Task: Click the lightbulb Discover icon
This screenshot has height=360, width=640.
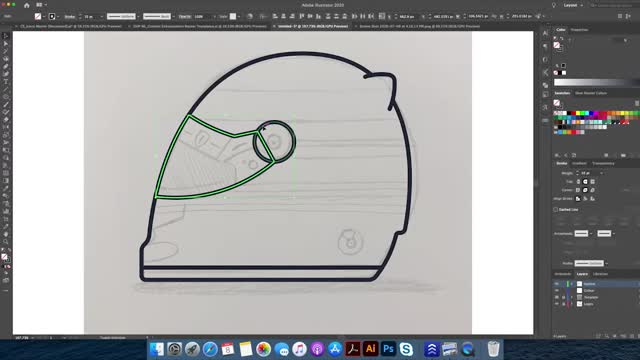Action: pyautogui.click(x=554, y=5)
